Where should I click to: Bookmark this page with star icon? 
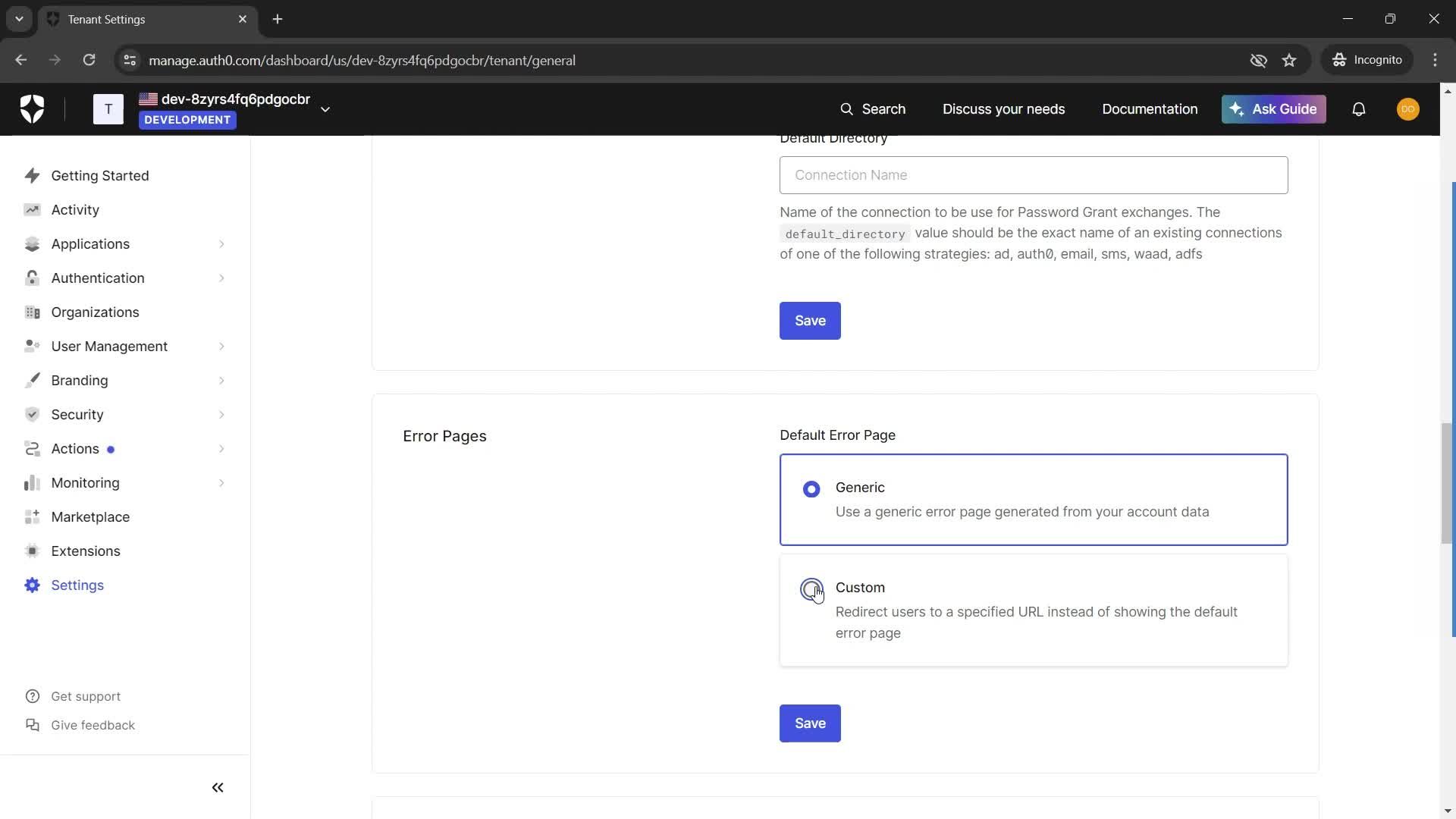(x=1289, y=60)
